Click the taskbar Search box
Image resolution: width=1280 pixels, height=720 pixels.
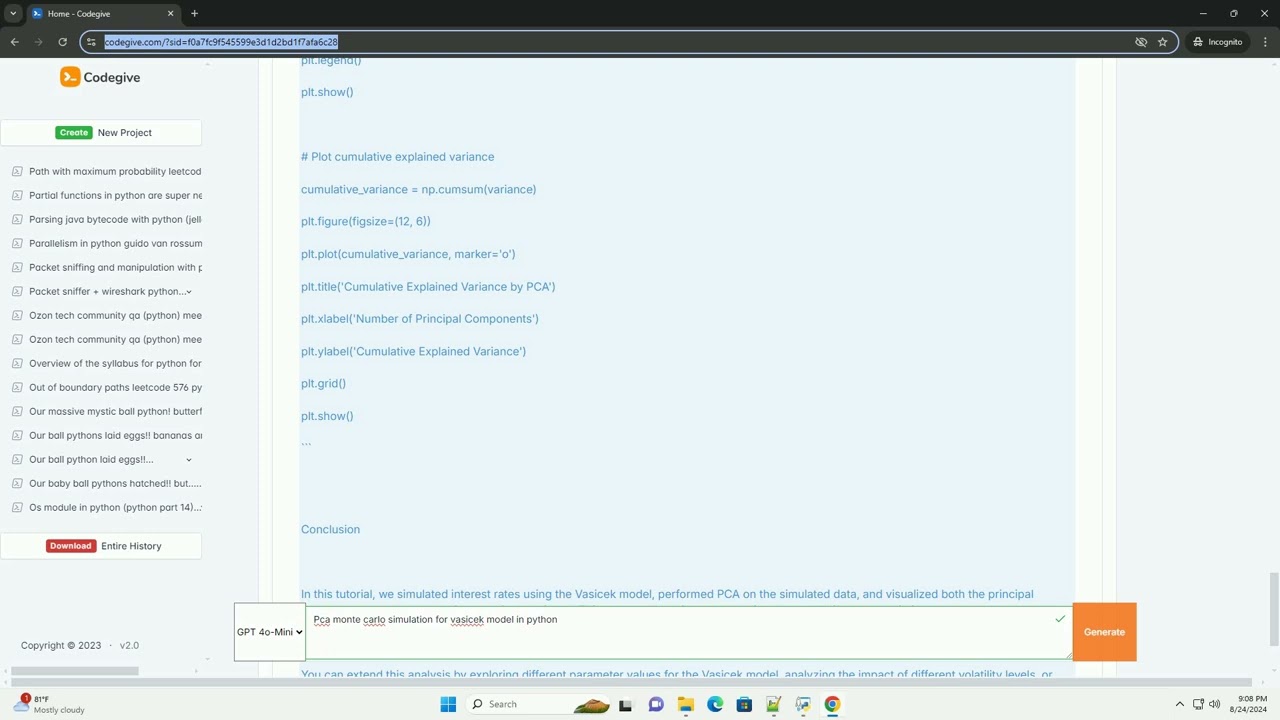pos(539,704)
